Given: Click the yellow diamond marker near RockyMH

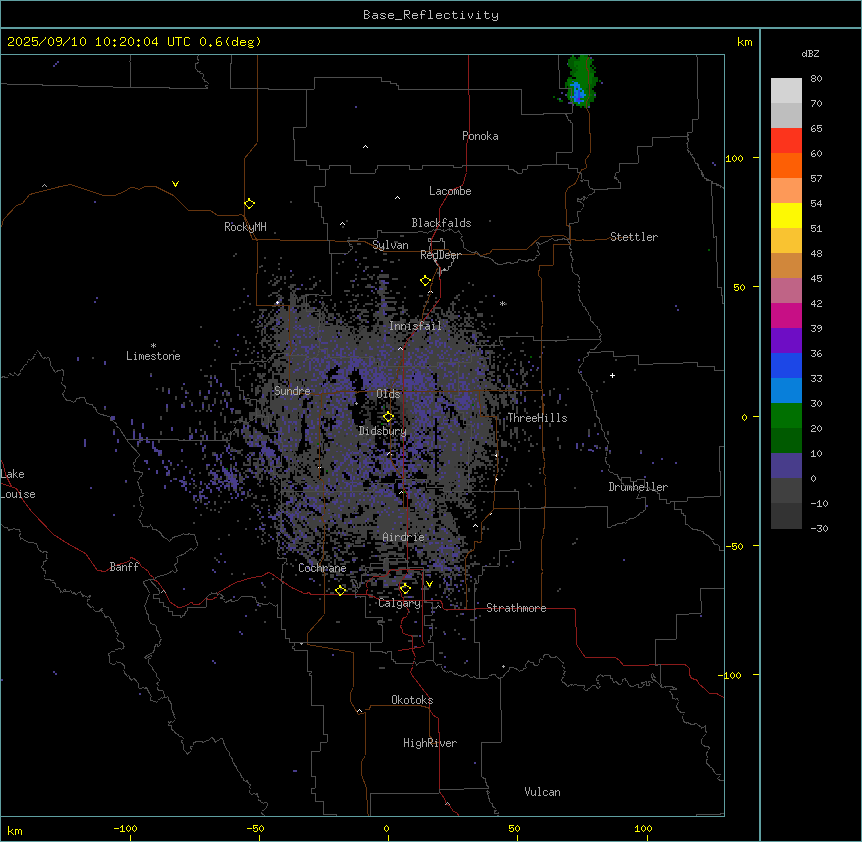Looking at the screenshot, I should coord(249,203).
